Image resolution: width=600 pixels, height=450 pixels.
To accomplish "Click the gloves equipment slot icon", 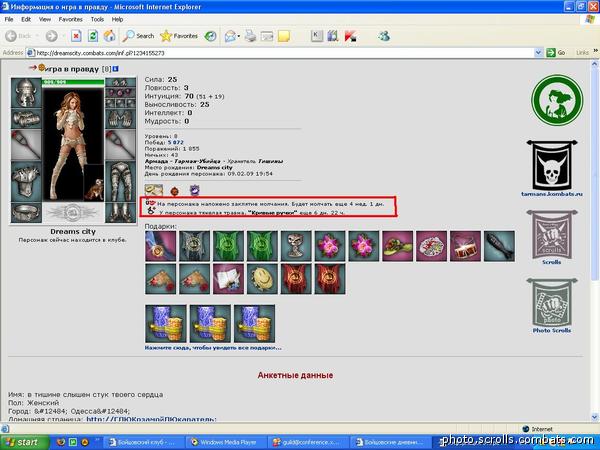I will point(120,118).
